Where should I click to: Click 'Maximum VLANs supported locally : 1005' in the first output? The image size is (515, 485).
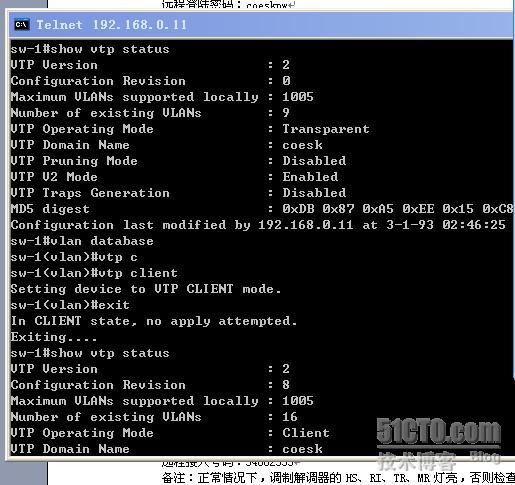[x=162, y=97]
